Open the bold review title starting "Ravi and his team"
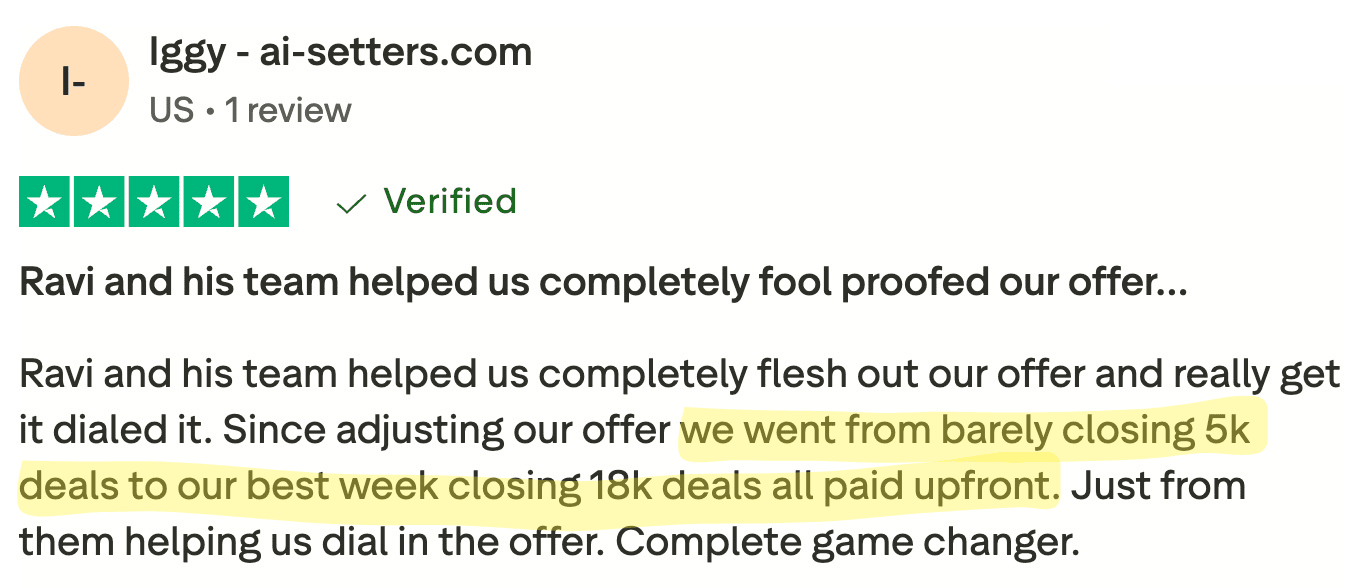This screenshot has width=1366, height=588. tap(602, 284)
